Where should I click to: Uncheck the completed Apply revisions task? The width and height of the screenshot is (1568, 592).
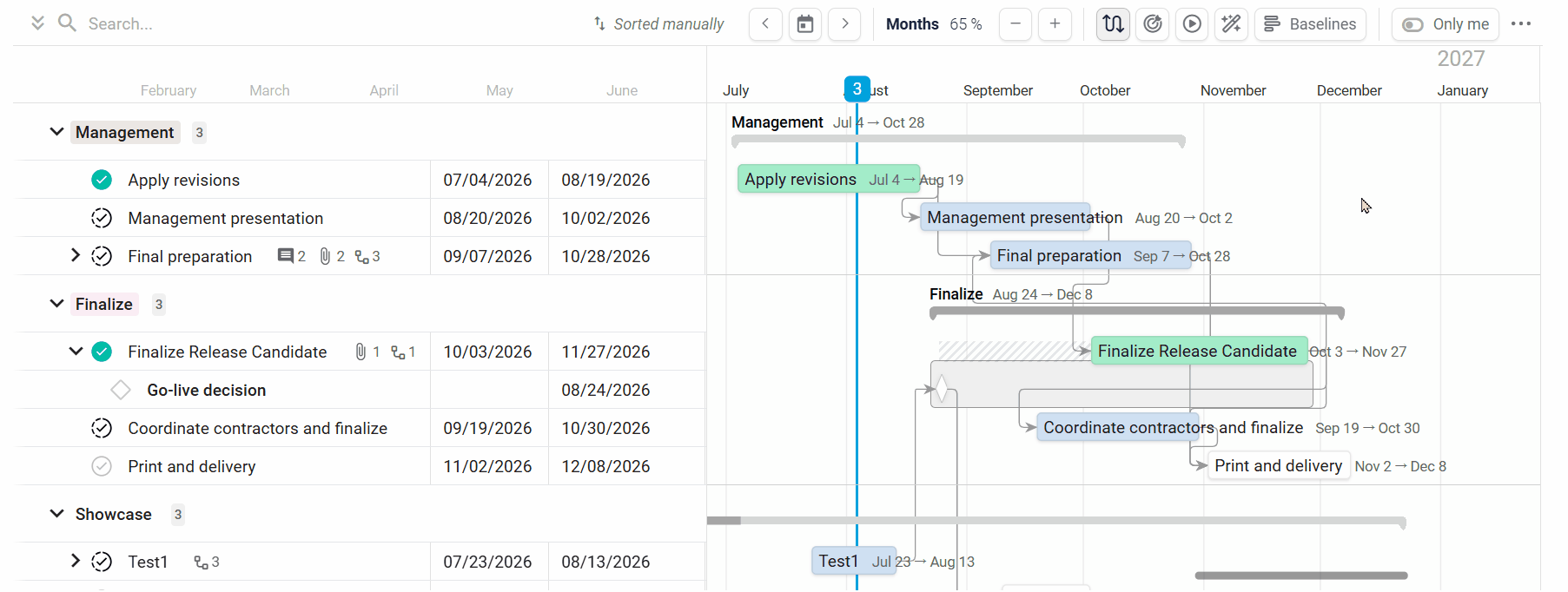(x=102, y=180)
